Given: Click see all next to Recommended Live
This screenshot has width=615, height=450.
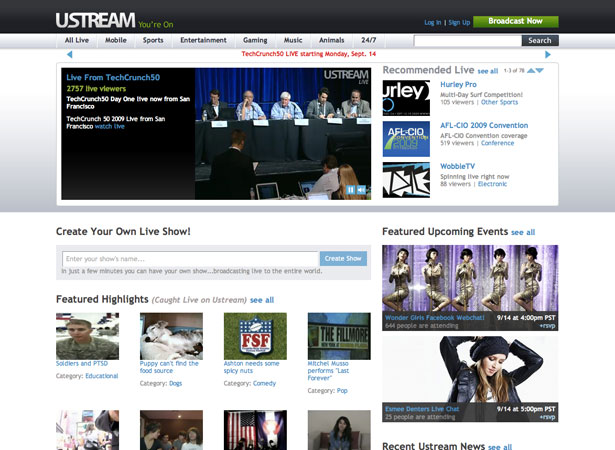Looking at the screenshot, I should [x=488, y=71].
